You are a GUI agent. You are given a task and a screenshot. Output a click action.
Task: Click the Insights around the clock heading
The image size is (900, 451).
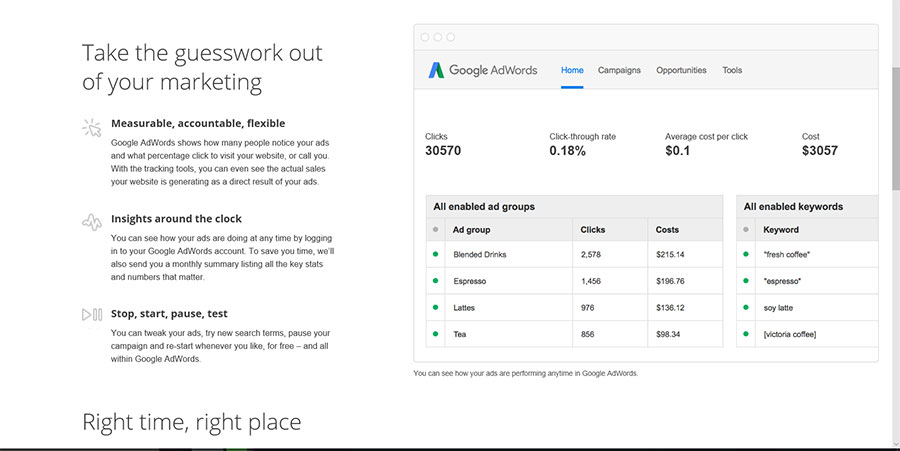pos(176,219)
